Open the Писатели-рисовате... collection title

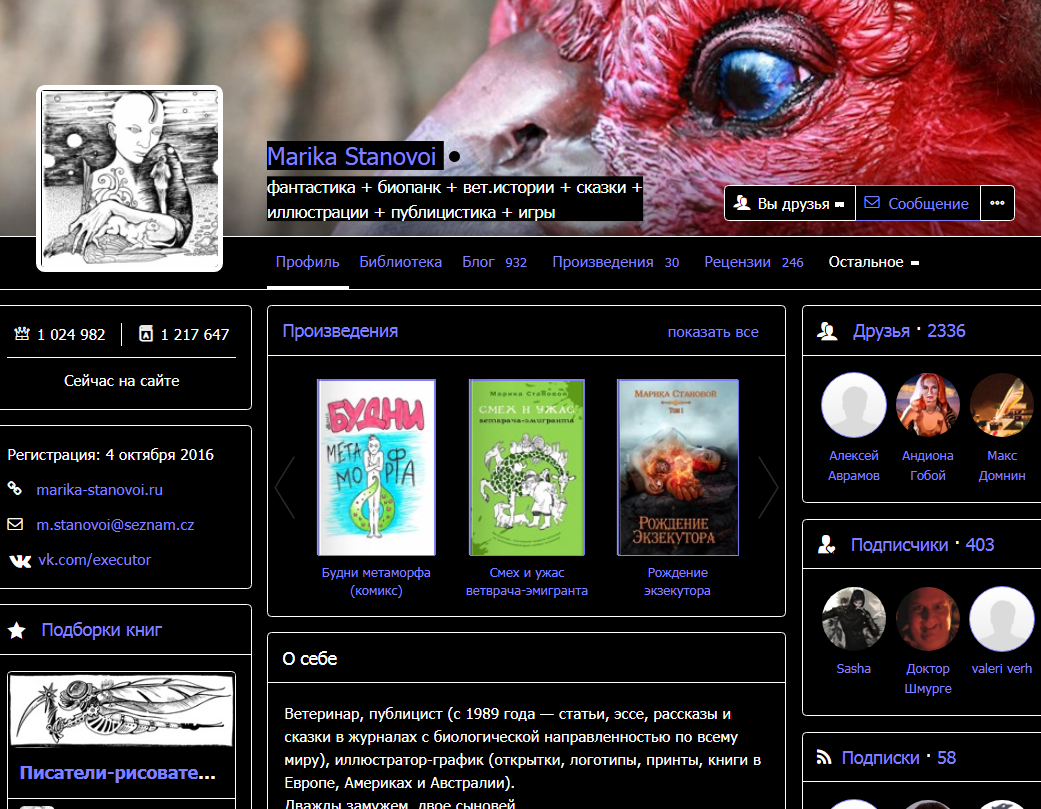click(x=118, y=772)
